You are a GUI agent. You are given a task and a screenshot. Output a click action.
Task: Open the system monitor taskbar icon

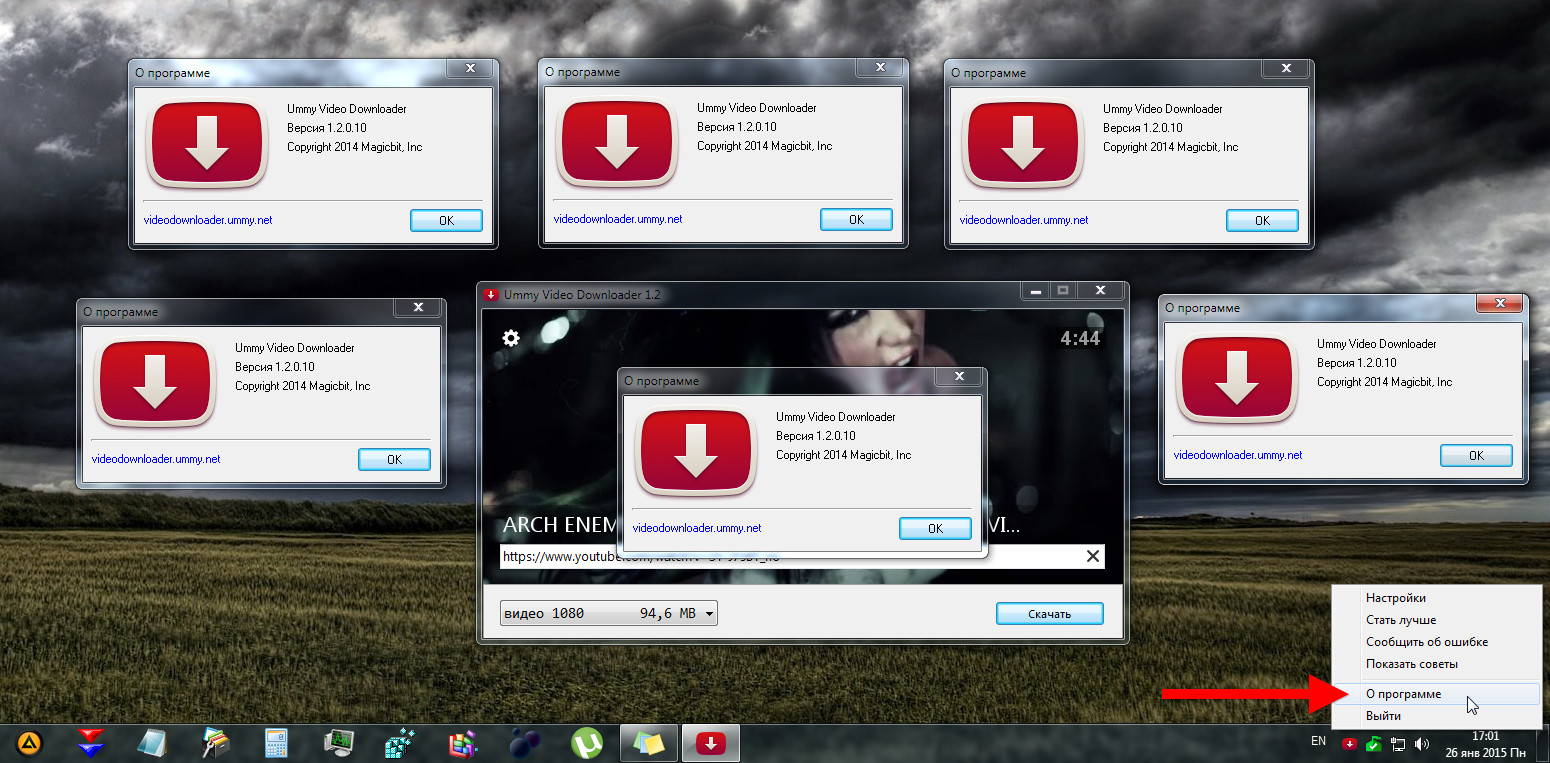tap(339, 742)
